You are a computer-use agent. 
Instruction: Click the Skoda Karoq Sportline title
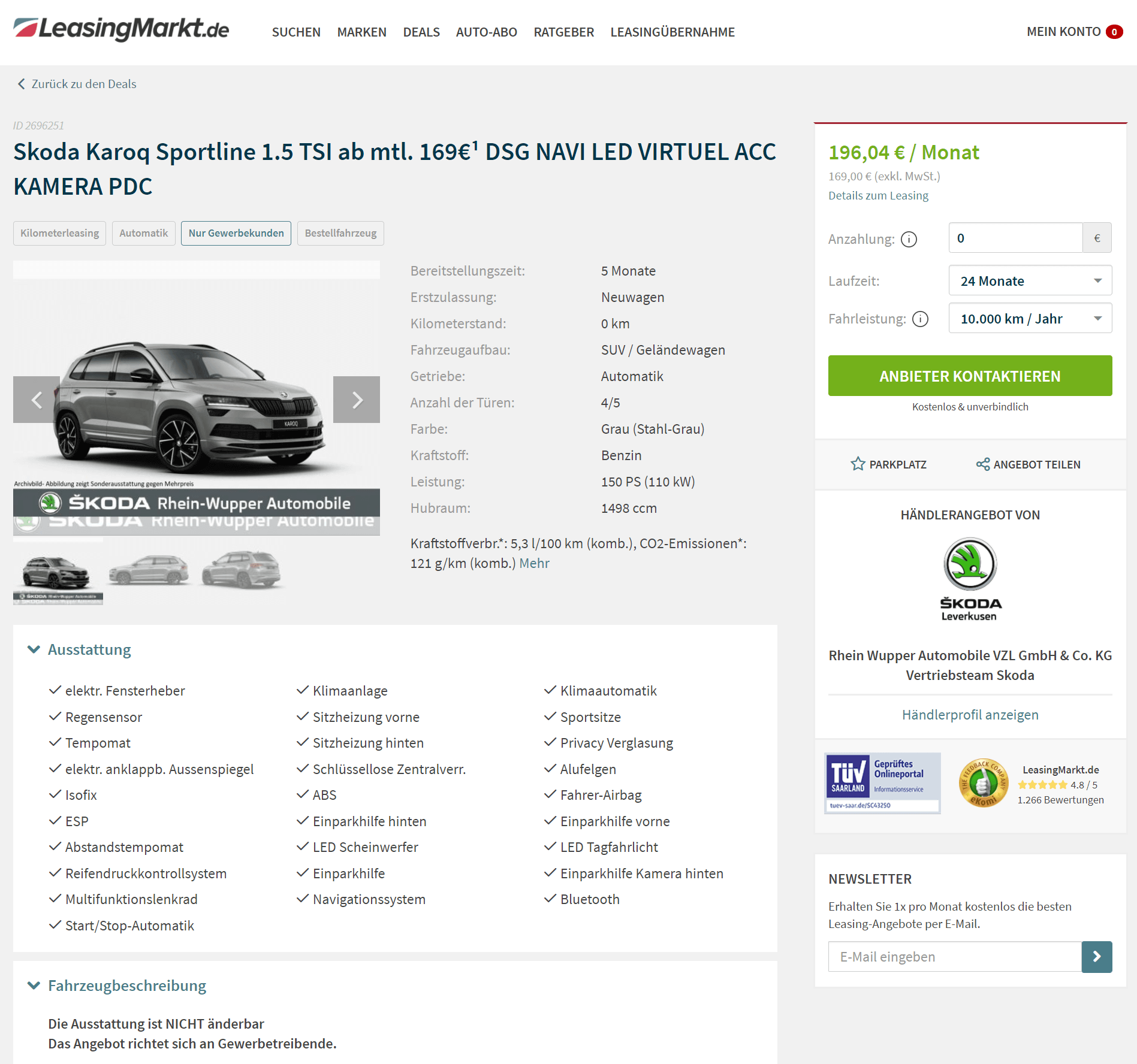[x=394, y=169]
